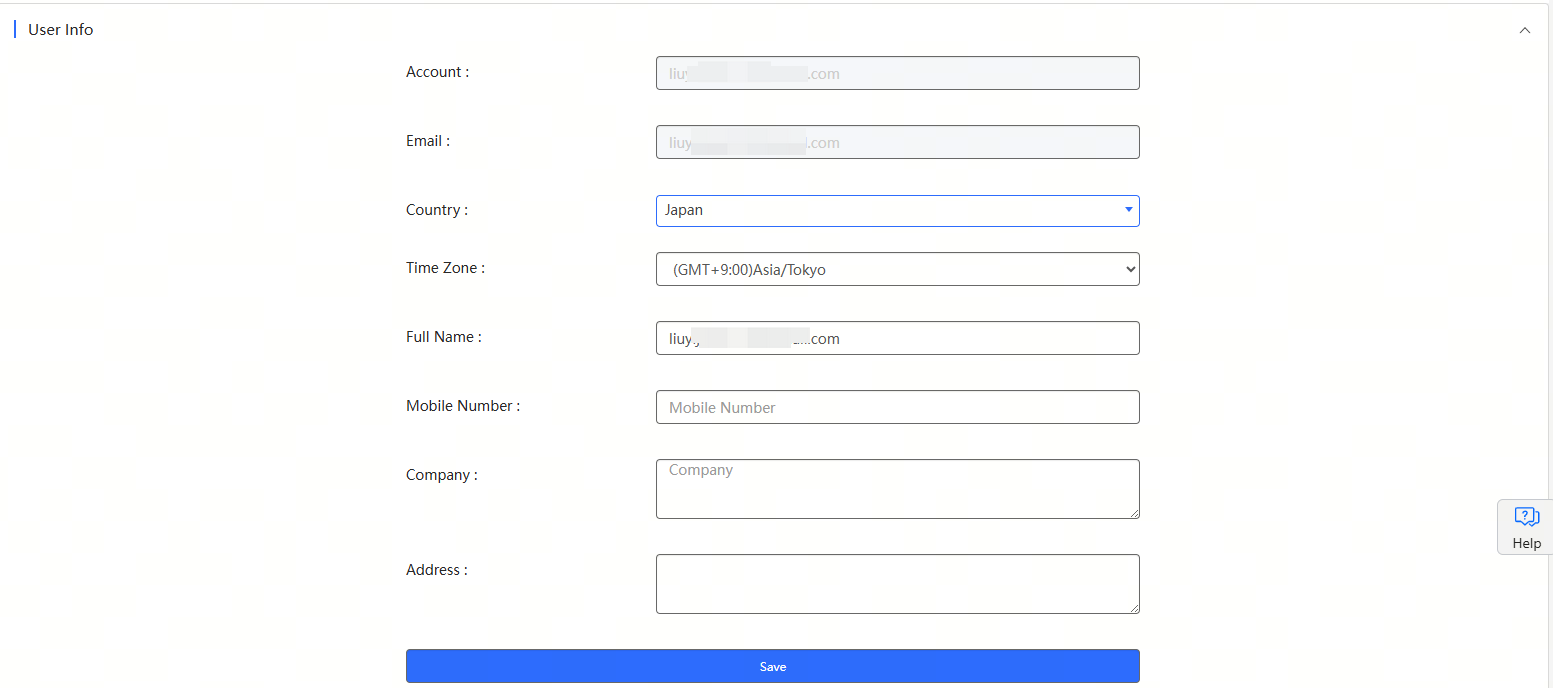Click the Help chat icon
The width and height of the screenshot is (1553, 688).
pyautogui.click(x=1526, y=517)
